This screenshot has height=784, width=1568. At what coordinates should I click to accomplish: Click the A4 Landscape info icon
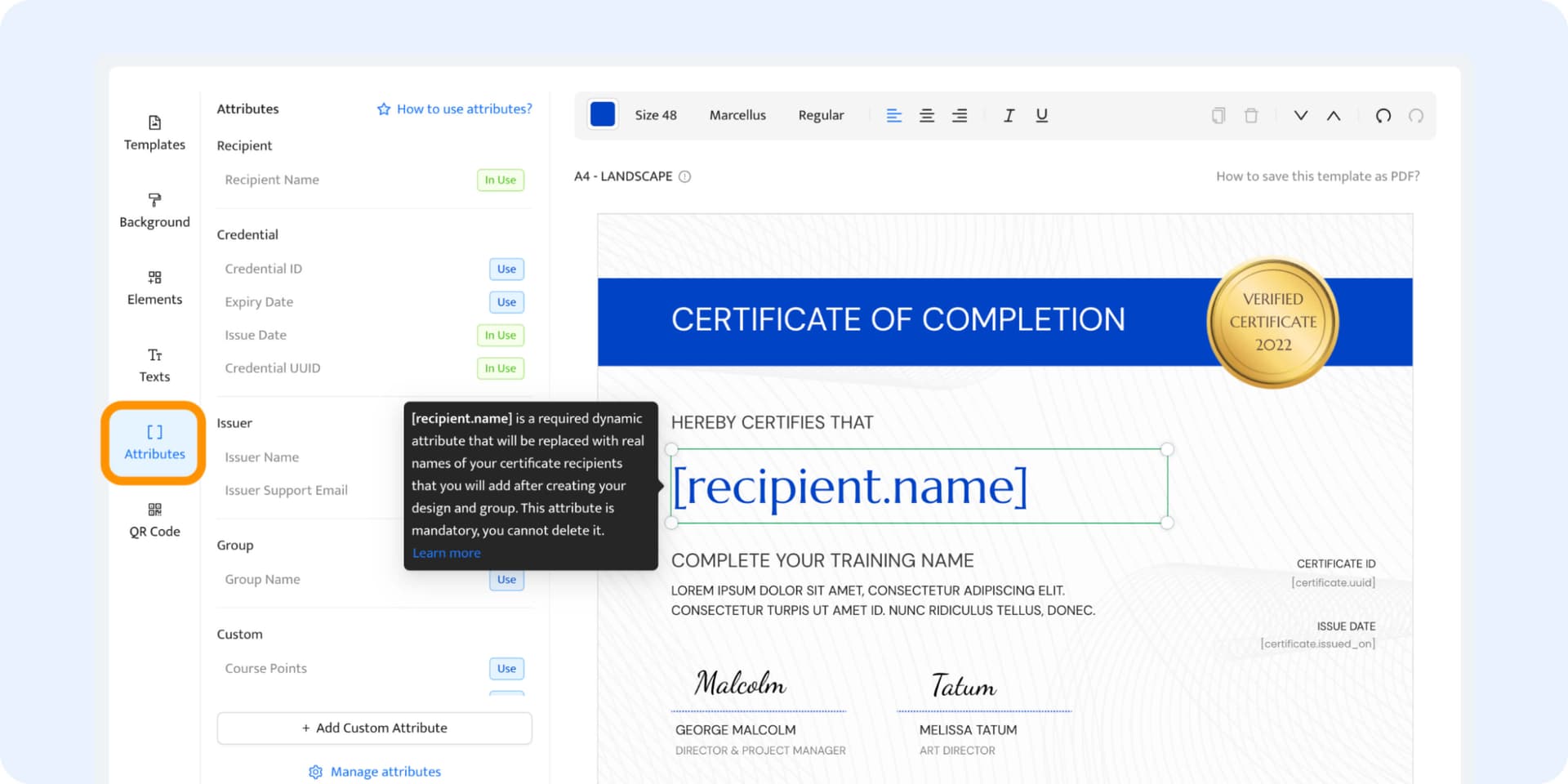tap(684, 176)
